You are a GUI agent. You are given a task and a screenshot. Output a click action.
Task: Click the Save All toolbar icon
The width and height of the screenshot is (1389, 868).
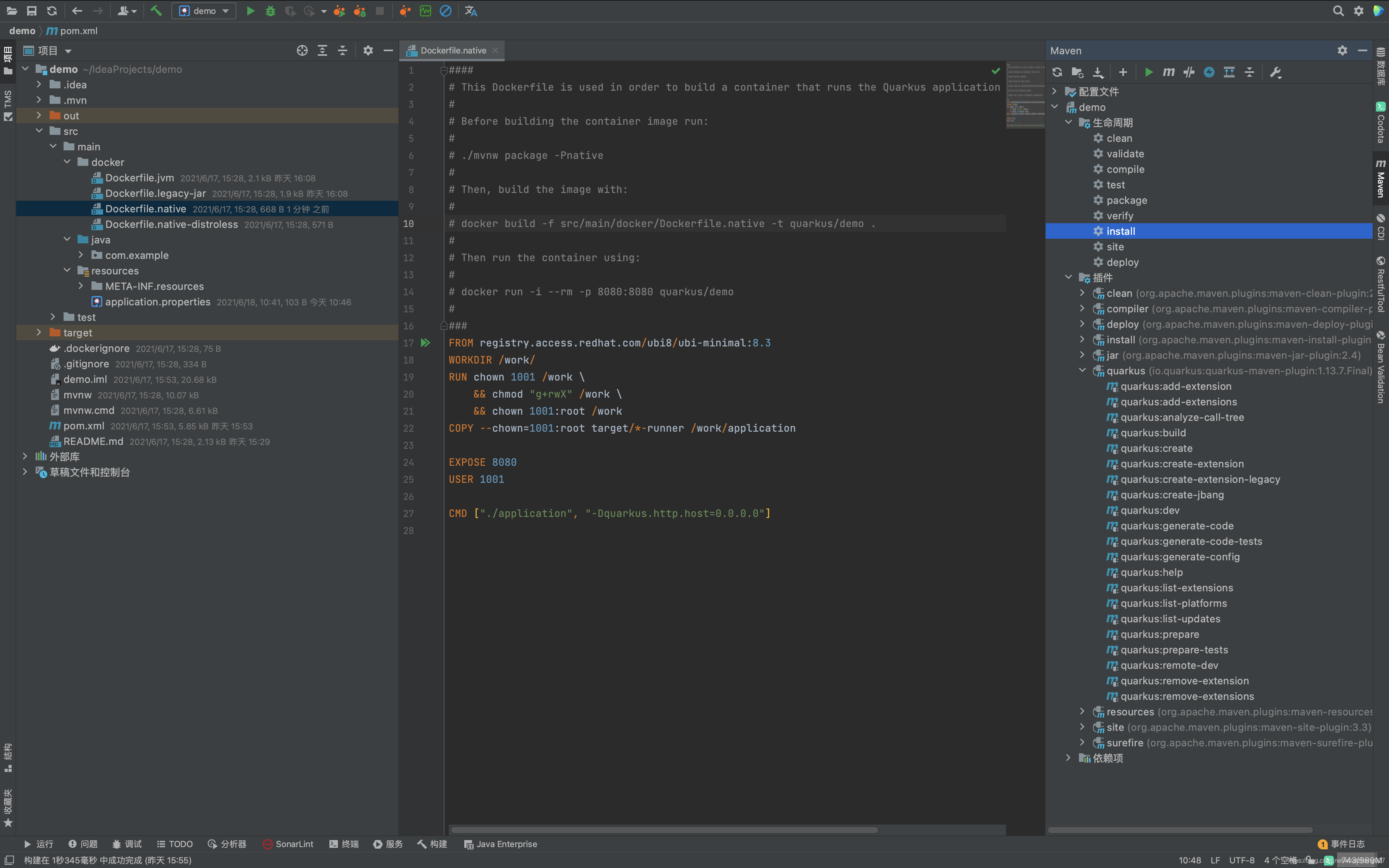pyautogui.click(x=31, y=11)
